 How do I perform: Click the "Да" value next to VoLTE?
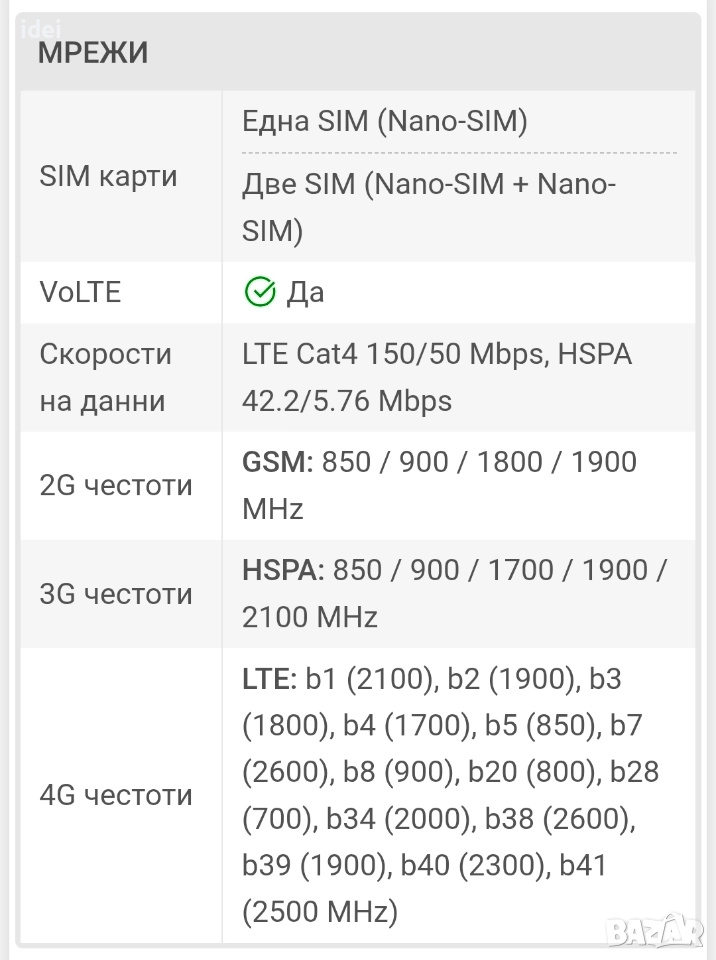[x=305, y=292]
